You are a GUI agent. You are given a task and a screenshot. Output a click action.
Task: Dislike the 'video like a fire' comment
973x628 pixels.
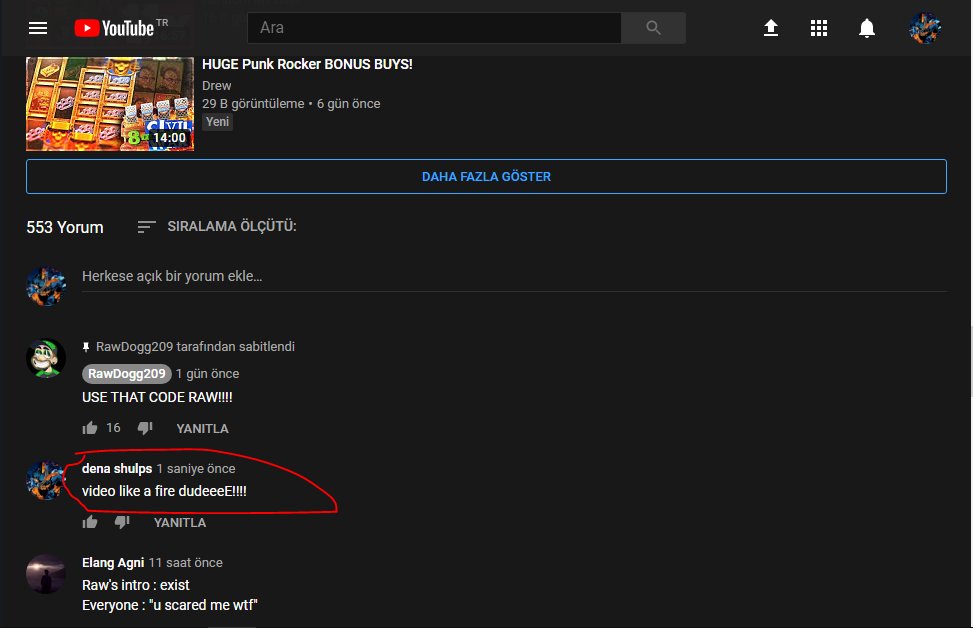coord(122,522)
